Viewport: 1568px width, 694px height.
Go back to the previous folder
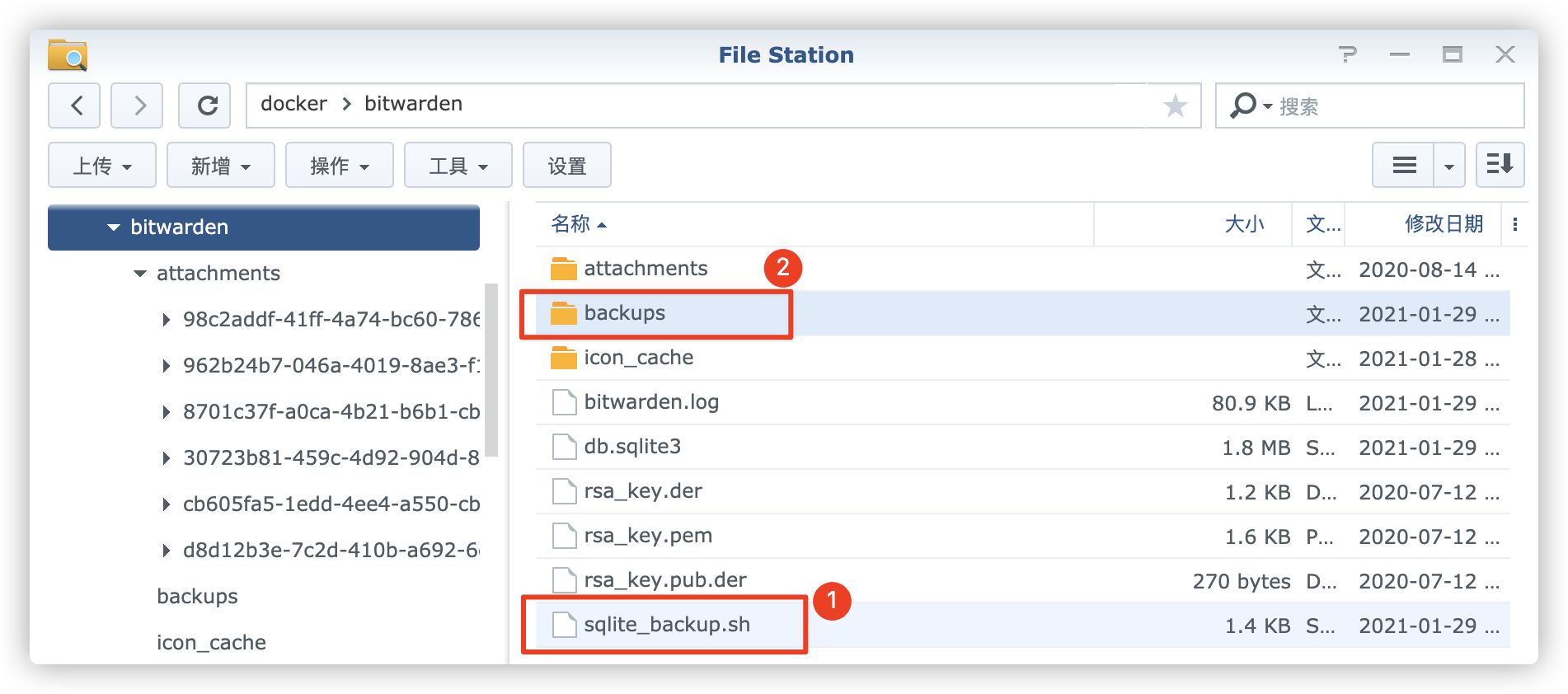74,106
